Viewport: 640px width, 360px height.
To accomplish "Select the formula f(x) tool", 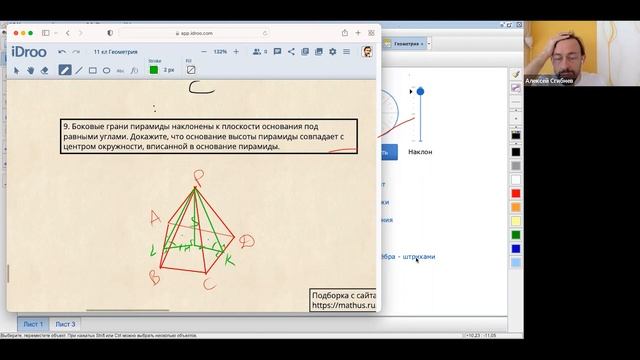I will (x=134, y=70).
